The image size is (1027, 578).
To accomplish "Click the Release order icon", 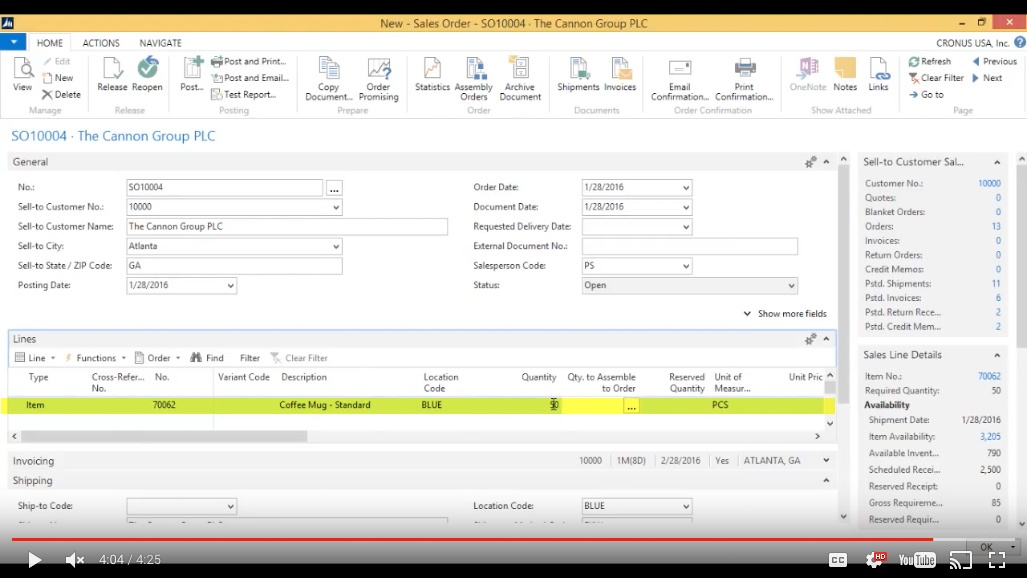I will tap(112, 74).
